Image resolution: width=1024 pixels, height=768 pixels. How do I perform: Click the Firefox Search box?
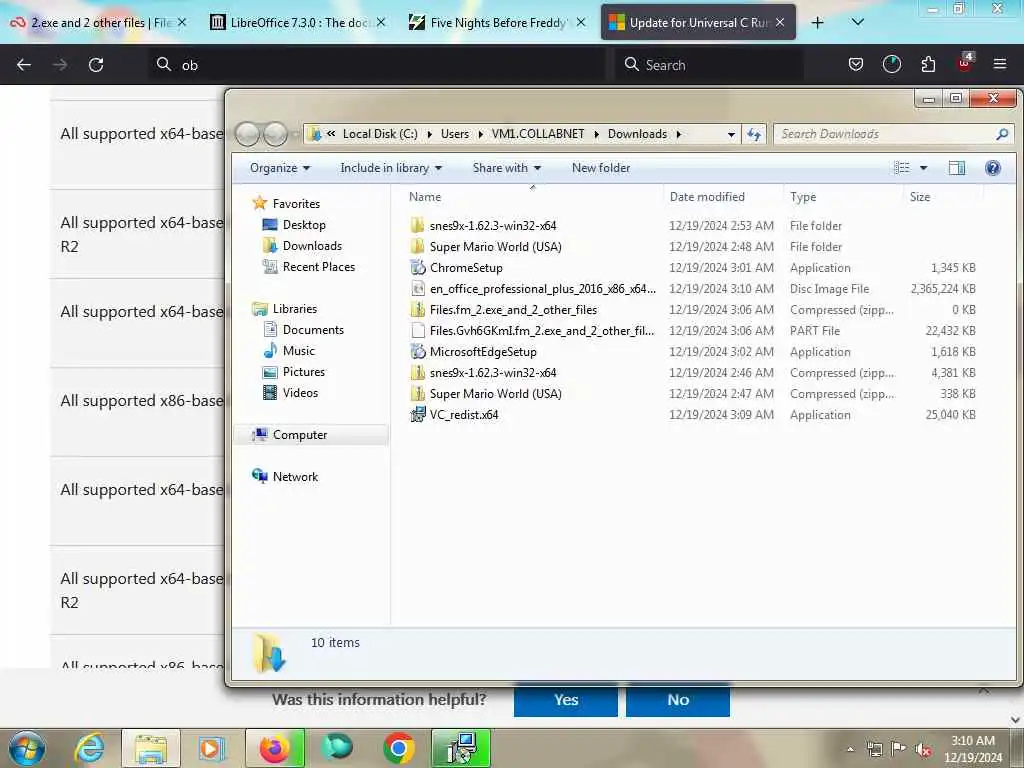click(709, 65)
